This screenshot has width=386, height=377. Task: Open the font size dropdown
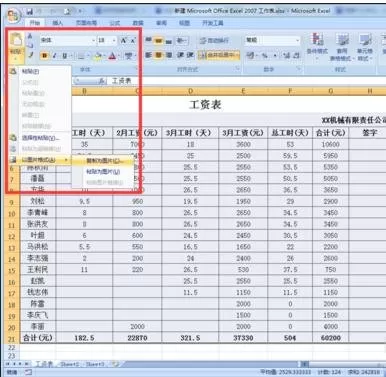click(x=114, y=41)
